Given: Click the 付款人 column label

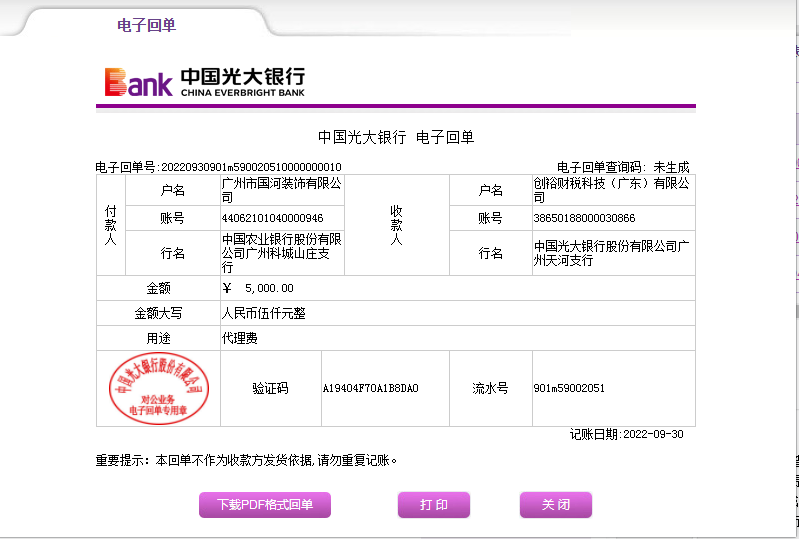Looking at the screenshot, I should pos(111,225).
